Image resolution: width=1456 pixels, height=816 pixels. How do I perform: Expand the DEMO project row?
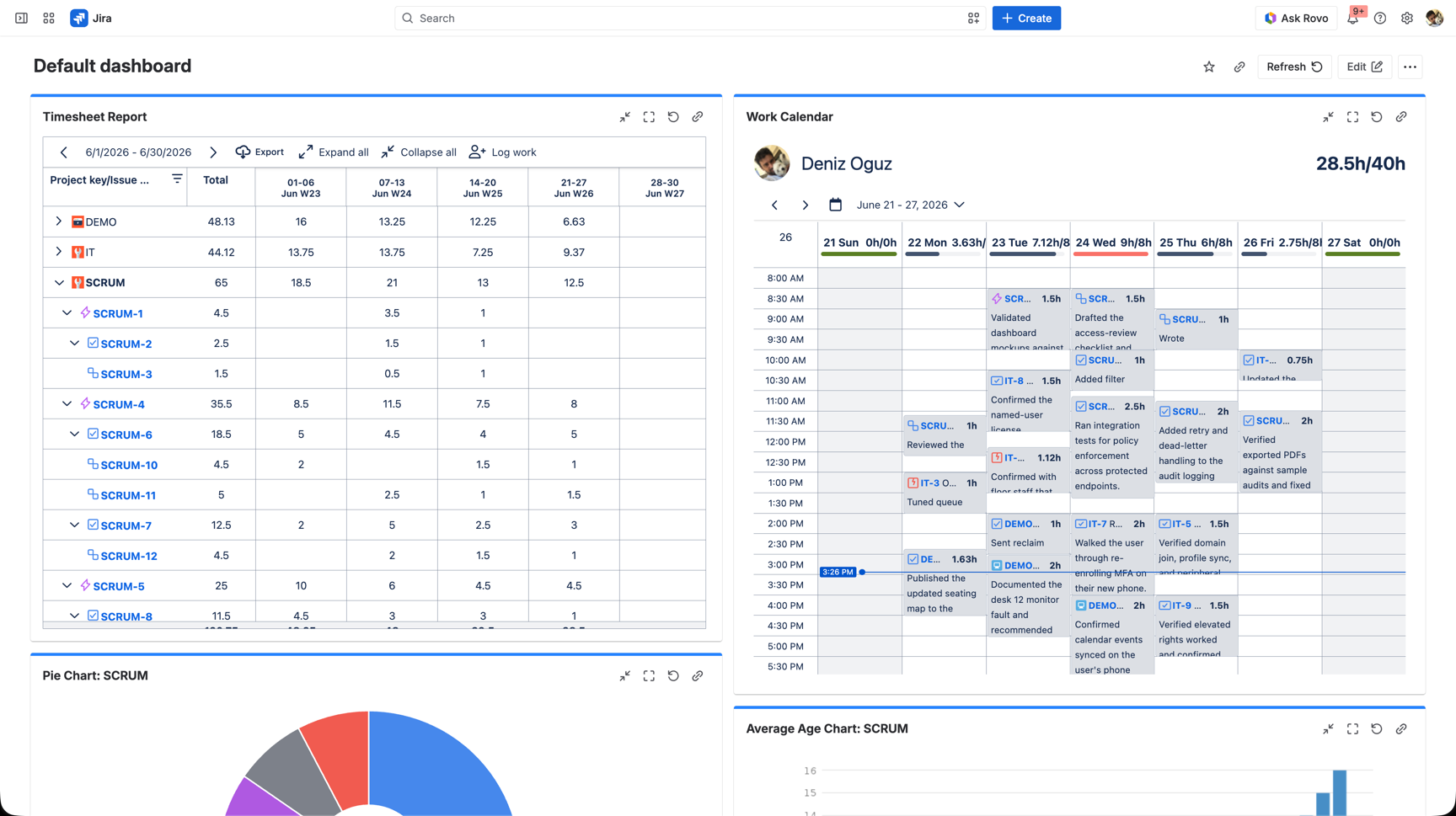tap(59, 221)
